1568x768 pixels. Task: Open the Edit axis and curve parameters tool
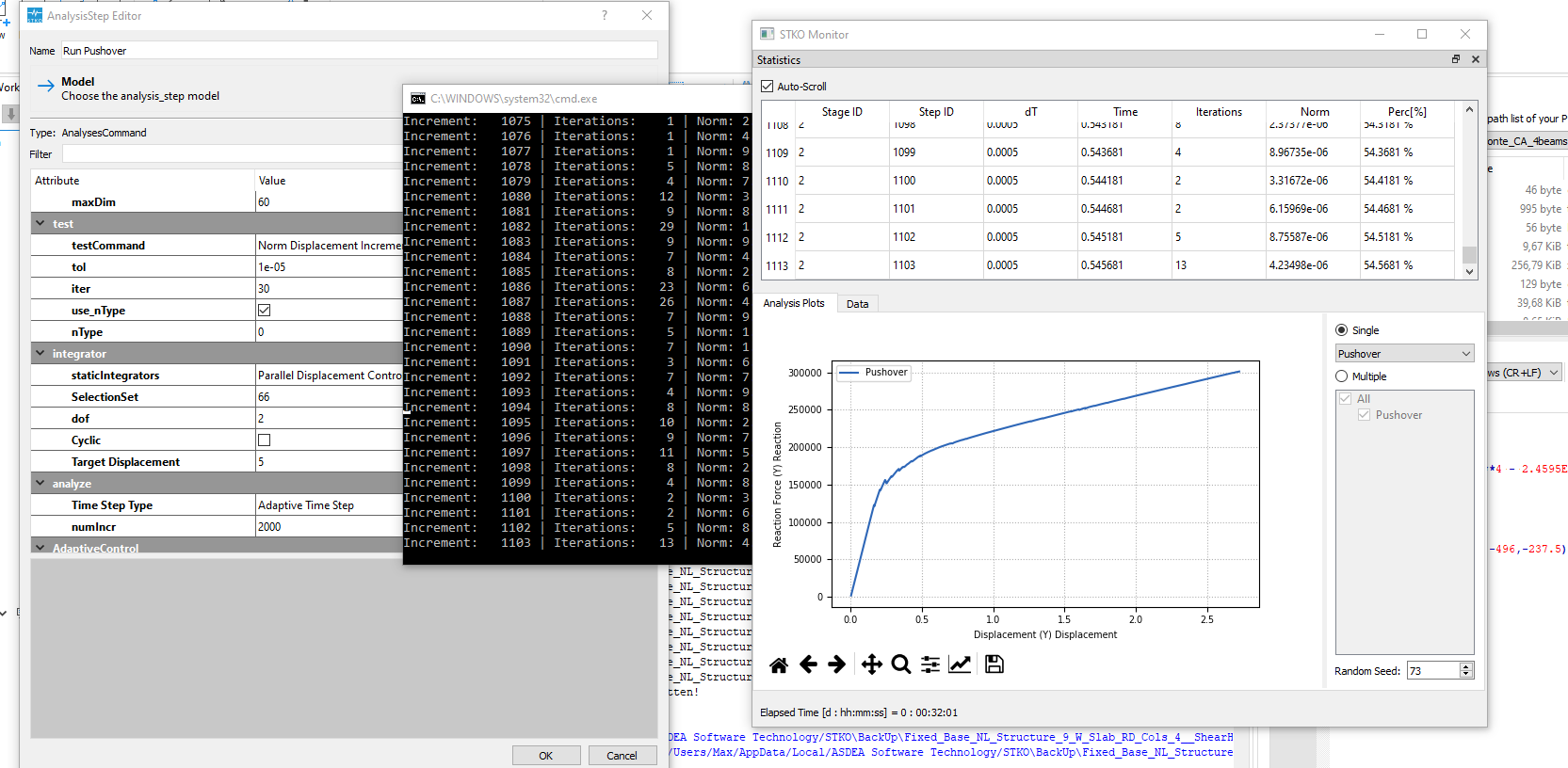tap(960, 665)
